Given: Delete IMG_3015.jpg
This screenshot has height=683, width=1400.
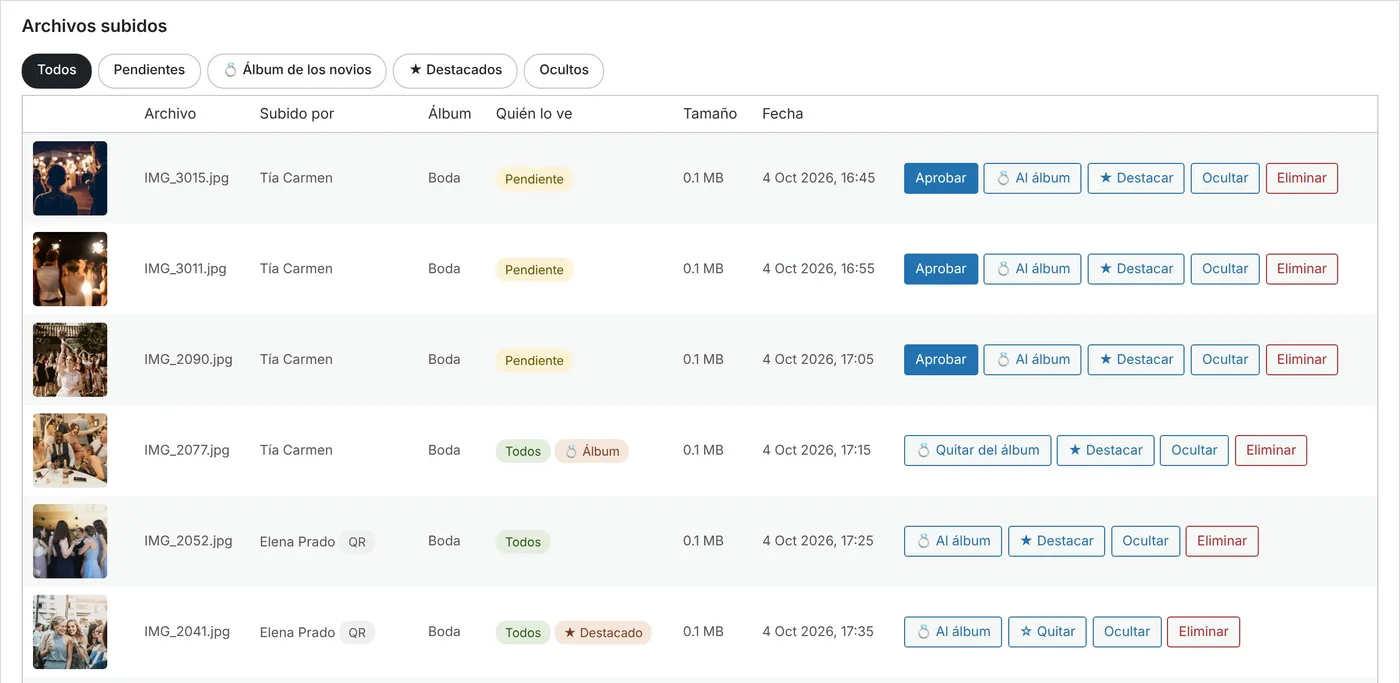Looking at the screenshot, I should click(1302, 178).
